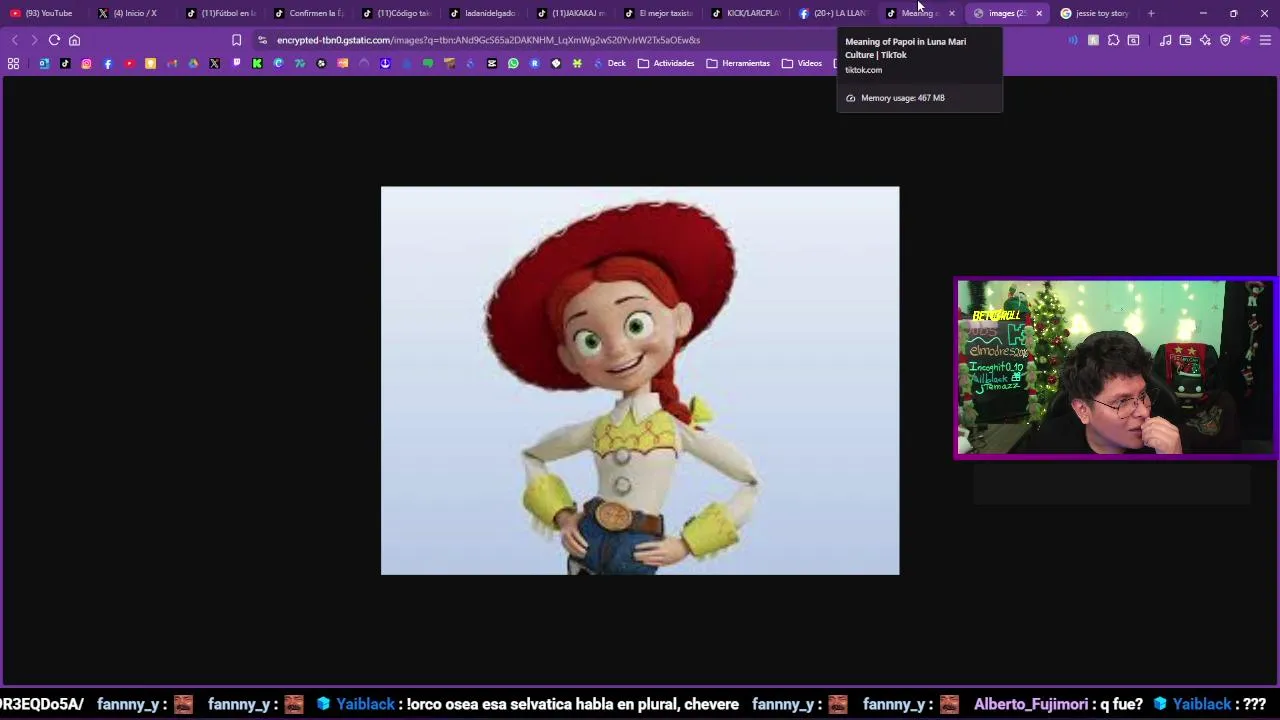
Task: Switch to the KICK/LARCPLAY tab
Action: point(747,13)
